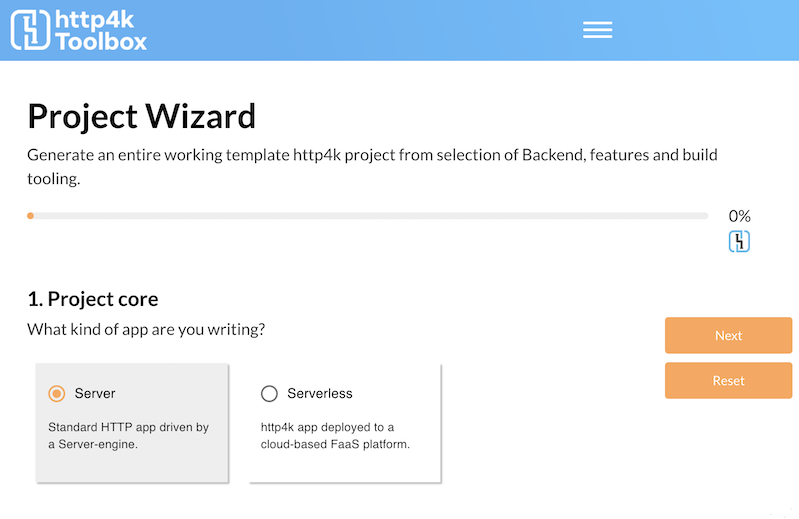
Task: Click the Server-engine description in Server card
Action: [x=128, y=436]
